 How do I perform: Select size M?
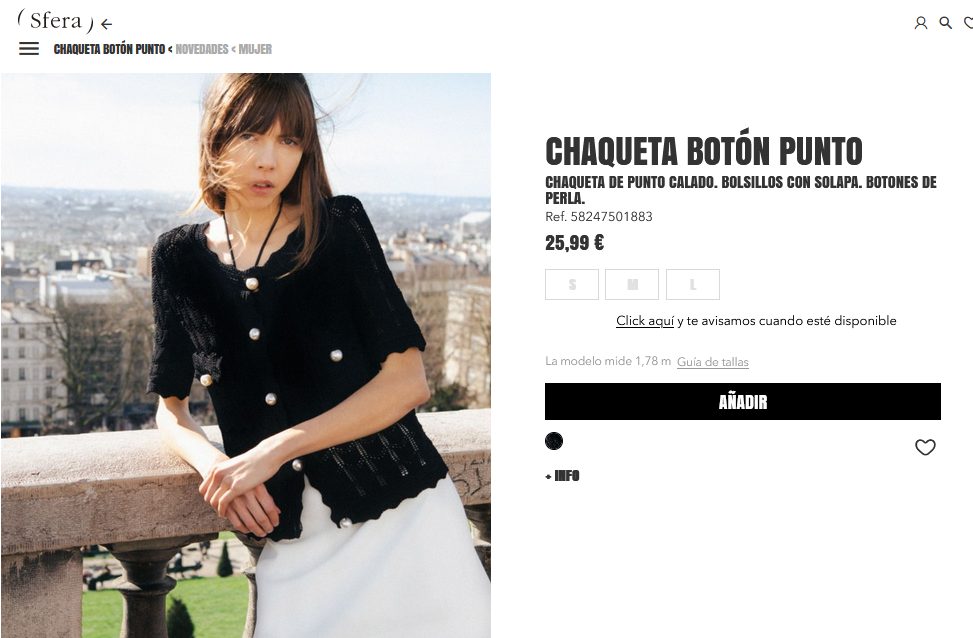coord(632,284)
